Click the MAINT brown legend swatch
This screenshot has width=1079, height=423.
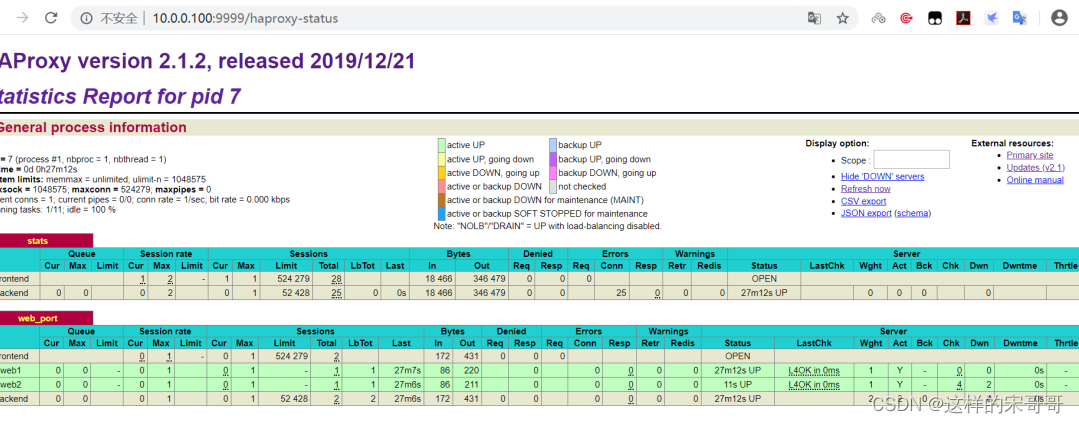[441, 200]
